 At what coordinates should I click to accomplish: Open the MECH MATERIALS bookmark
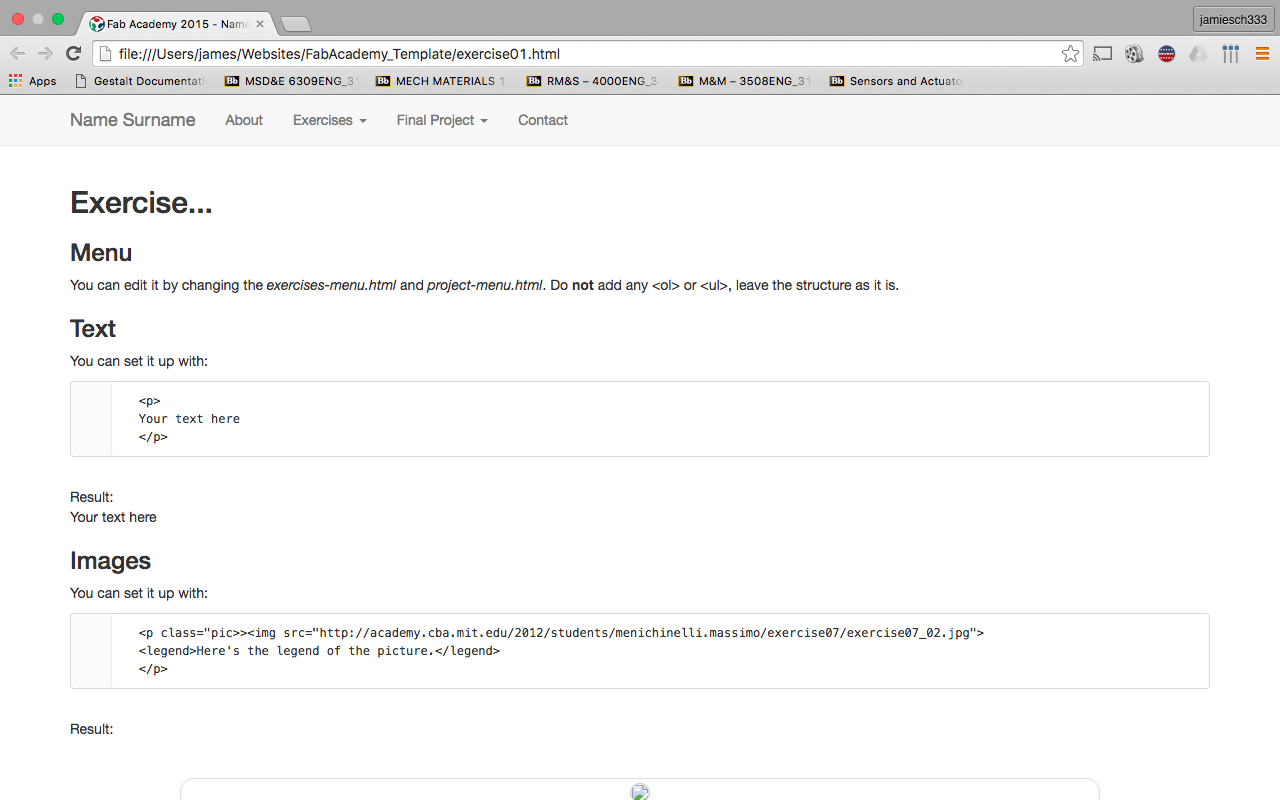tap(440, 81)
